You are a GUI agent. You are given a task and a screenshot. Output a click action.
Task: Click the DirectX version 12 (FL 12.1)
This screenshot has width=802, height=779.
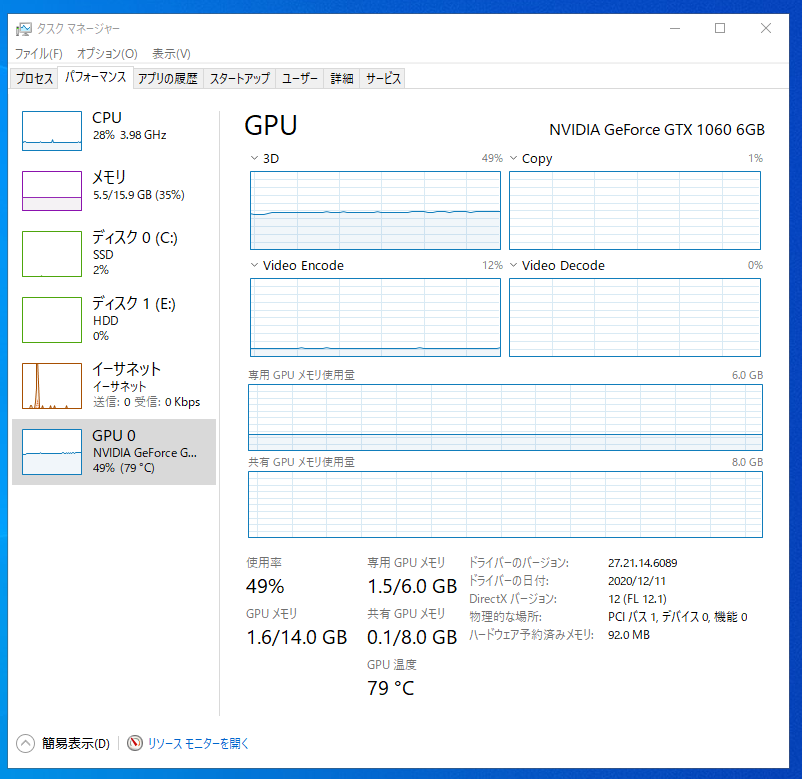click(x=637, y=599)
